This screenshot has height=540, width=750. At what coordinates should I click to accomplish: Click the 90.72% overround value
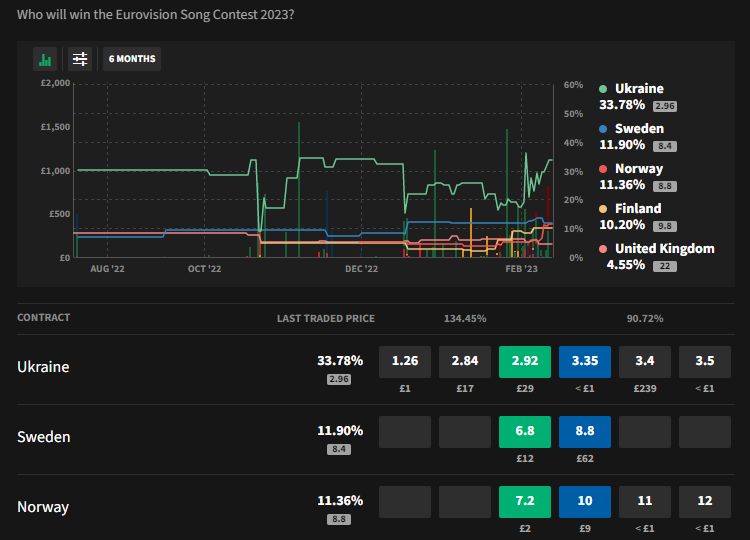click(x=645, y=319)
